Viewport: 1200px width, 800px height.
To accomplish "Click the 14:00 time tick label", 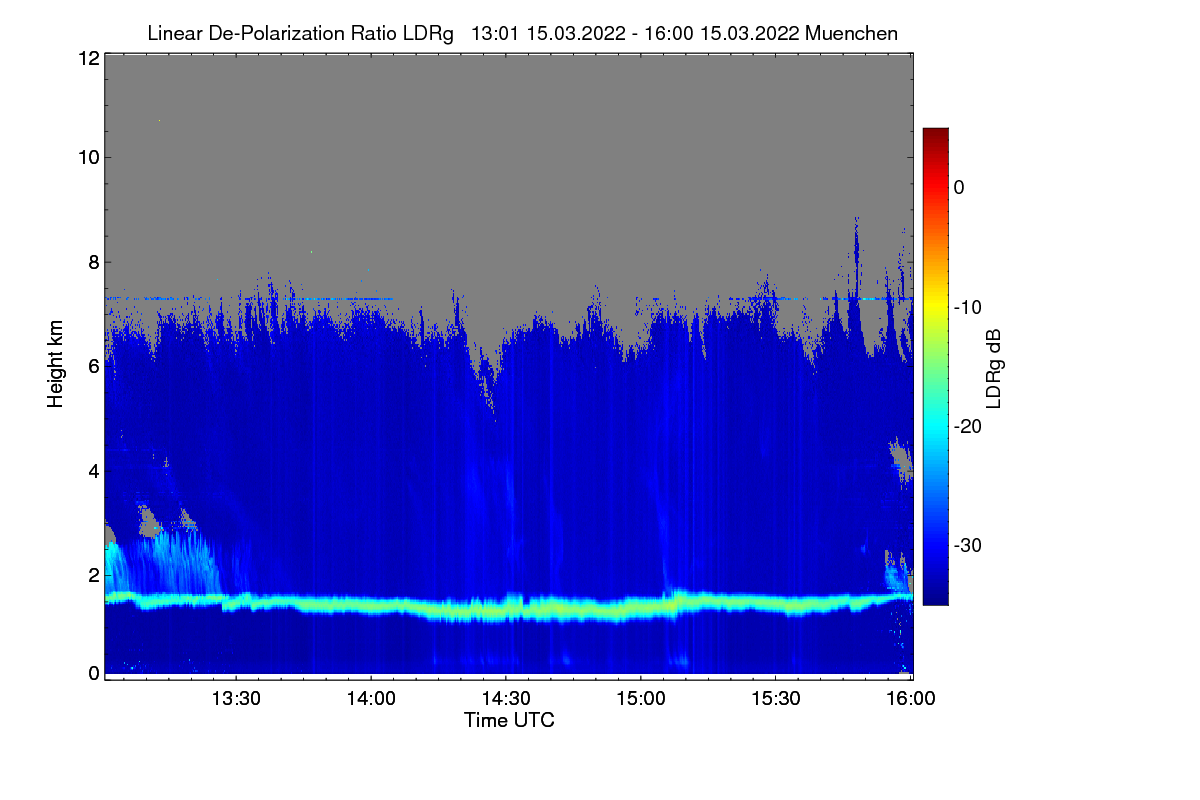I will [x=371, y=699].
